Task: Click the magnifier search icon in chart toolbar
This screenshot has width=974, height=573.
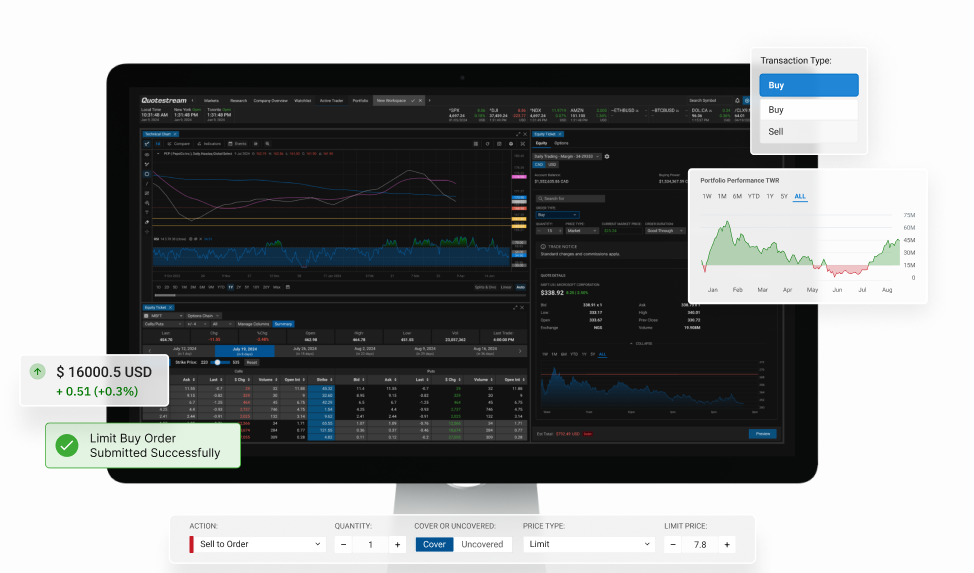Action: (x=267, y=144)
